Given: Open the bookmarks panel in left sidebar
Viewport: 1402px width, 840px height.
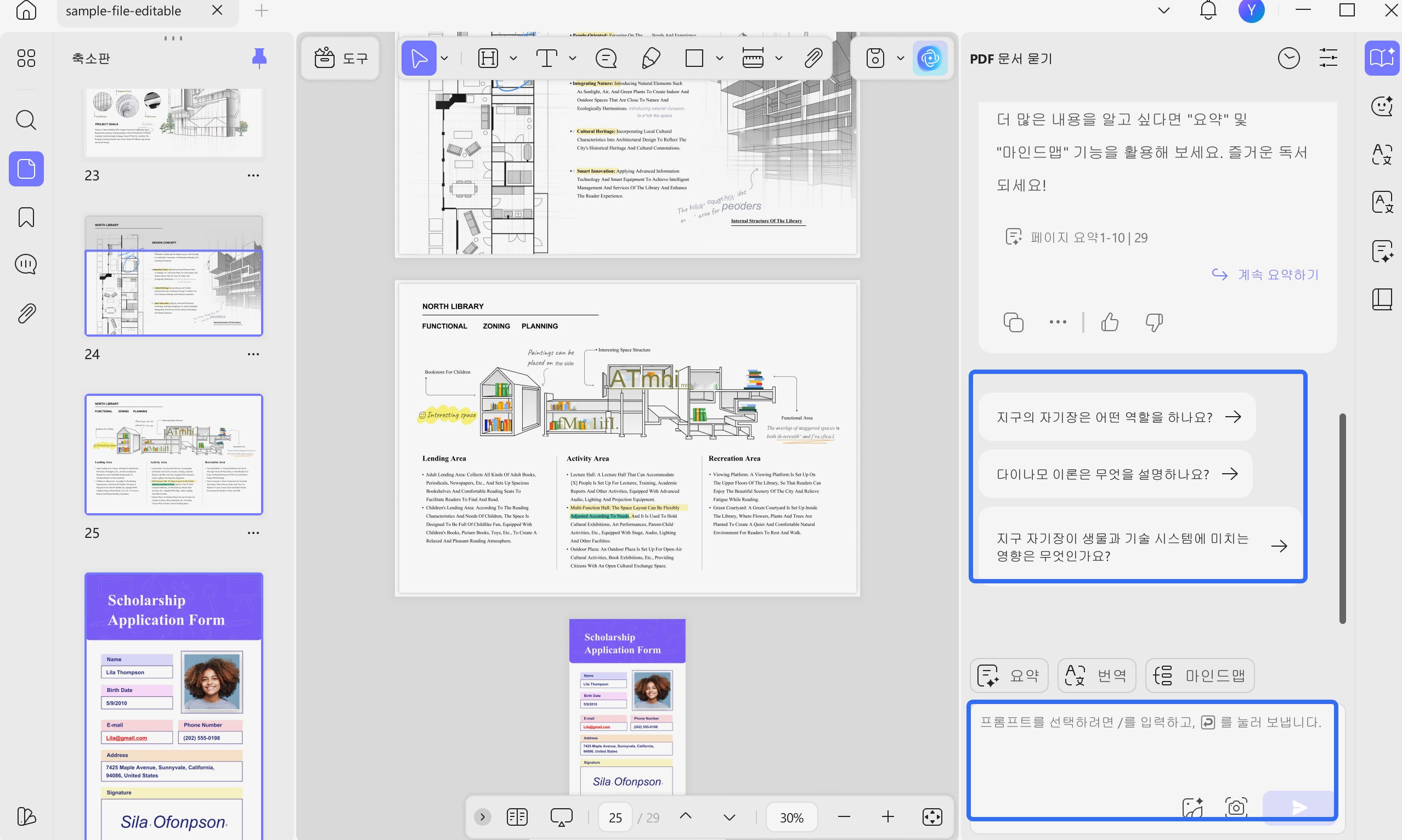Looking at the screenshot, I should (x=26, y=217).
